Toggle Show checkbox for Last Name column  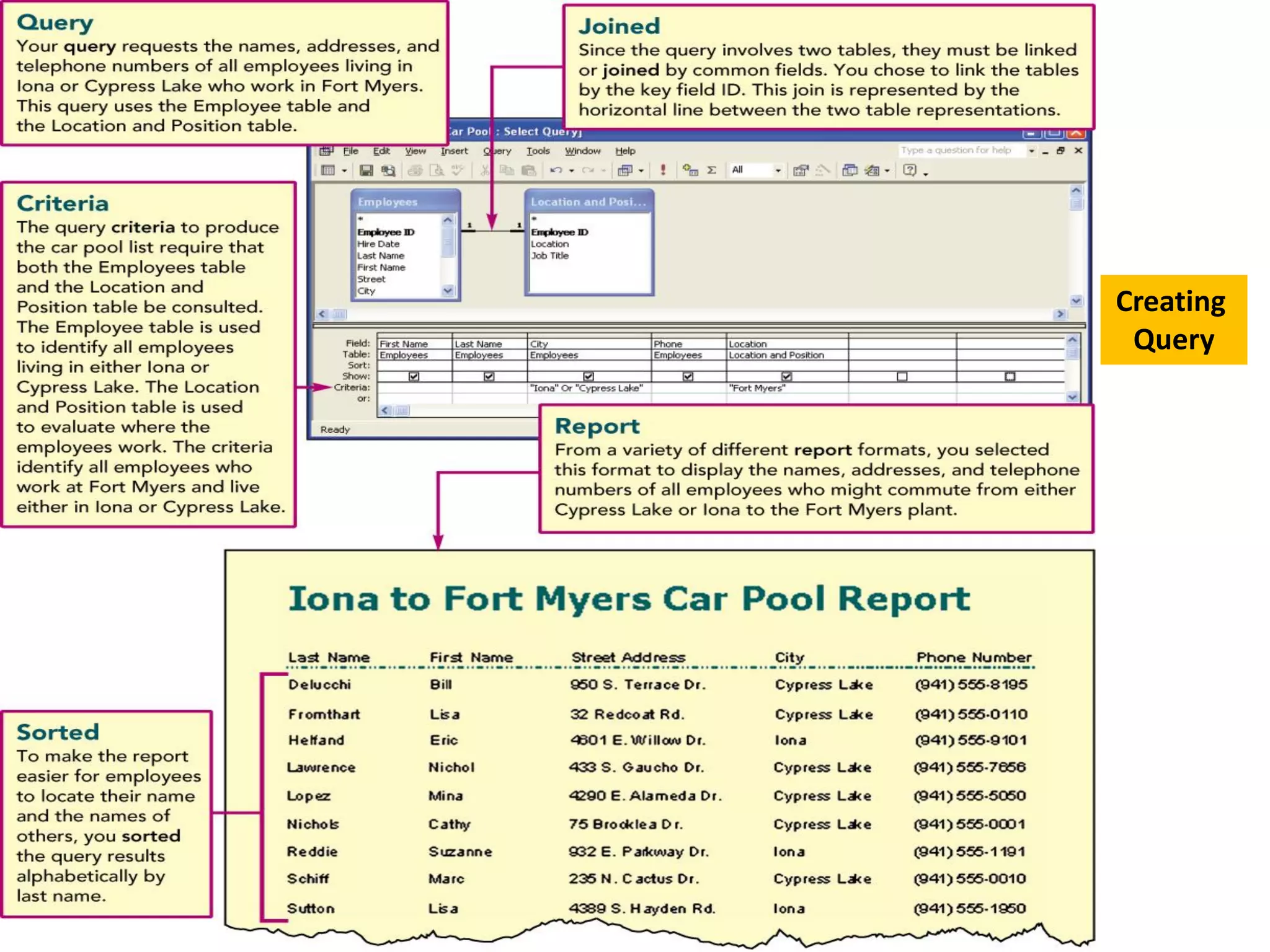pos(489,376)
